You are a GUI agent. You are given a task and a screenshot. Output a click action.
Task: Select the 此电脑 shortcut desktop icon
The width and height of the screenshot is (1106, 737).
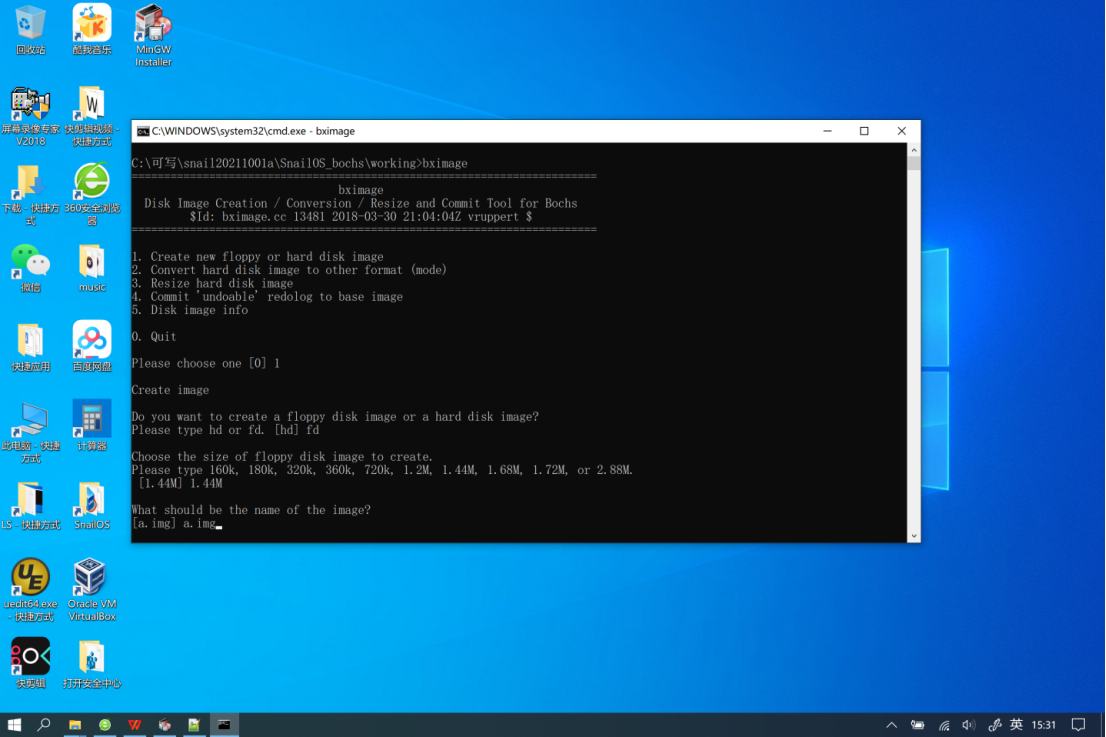tap(30, 433)
